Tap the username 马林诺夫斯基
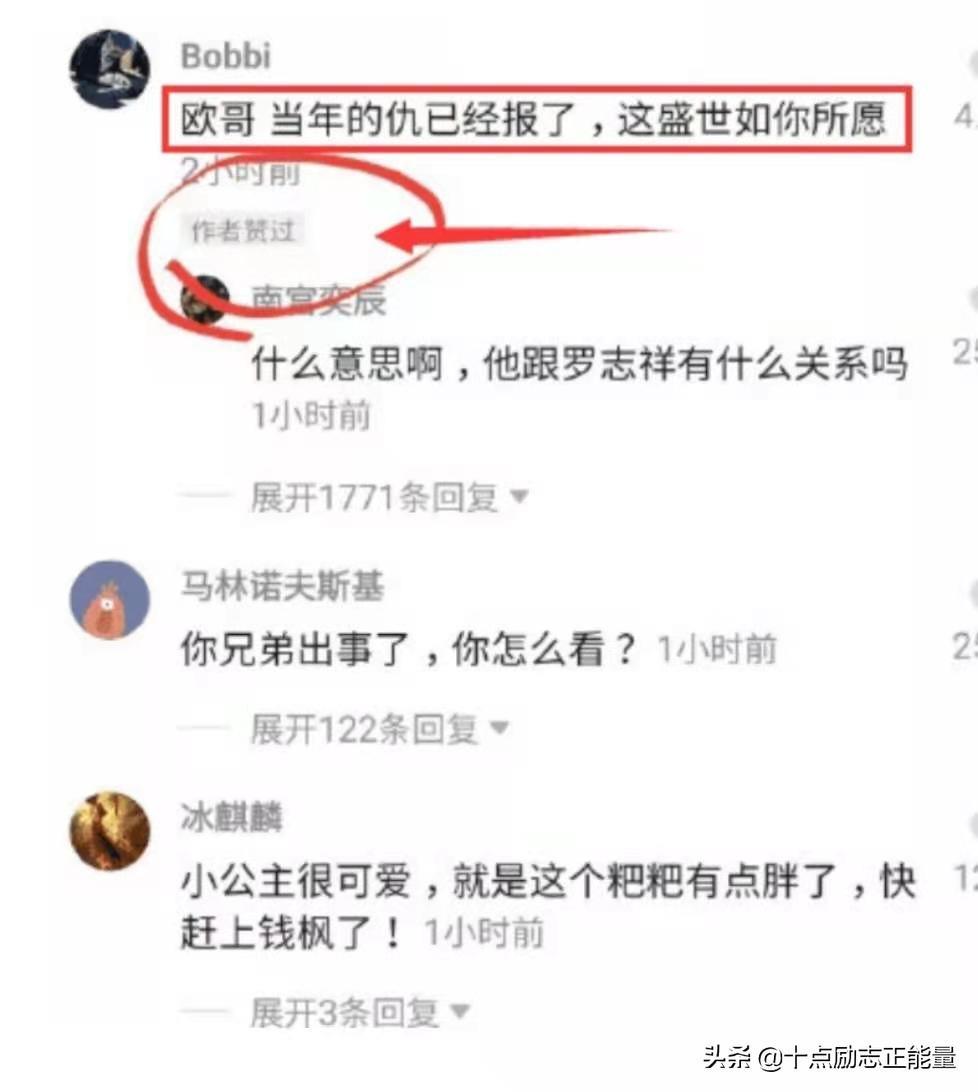 click(x=282, y=586)
